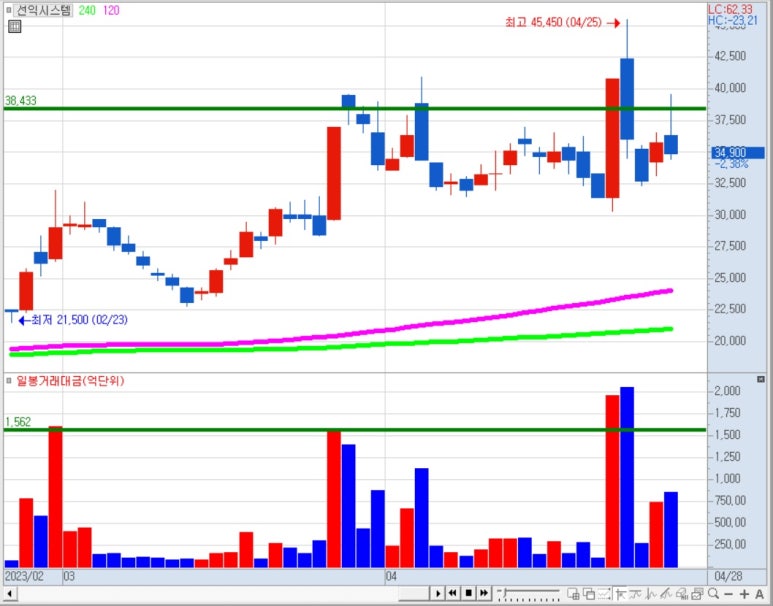The width and height of the screenshot is (773, 606).
Task: Zoom in with the plus icon
Action: [x=744, y=594]
